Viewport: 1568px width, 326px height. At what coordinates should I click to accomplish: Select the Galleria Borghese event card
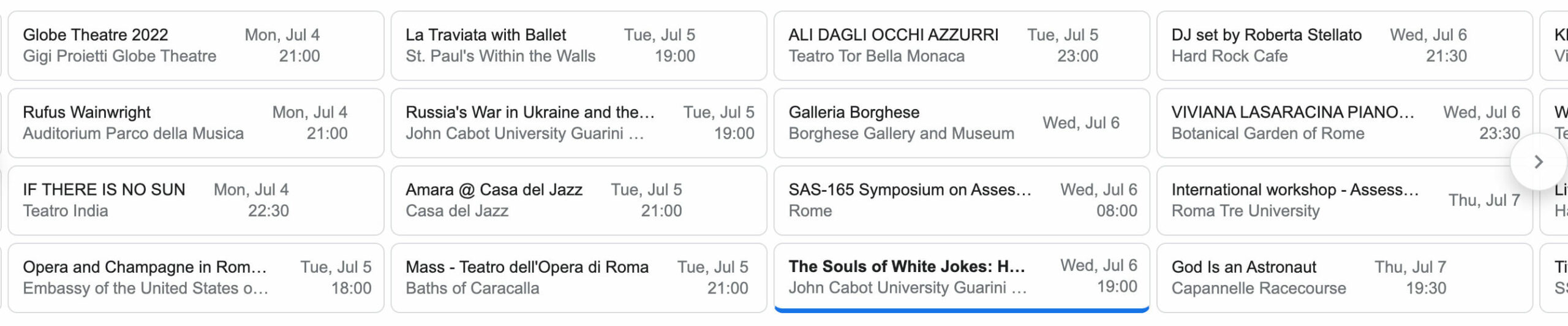click(962, 123)
